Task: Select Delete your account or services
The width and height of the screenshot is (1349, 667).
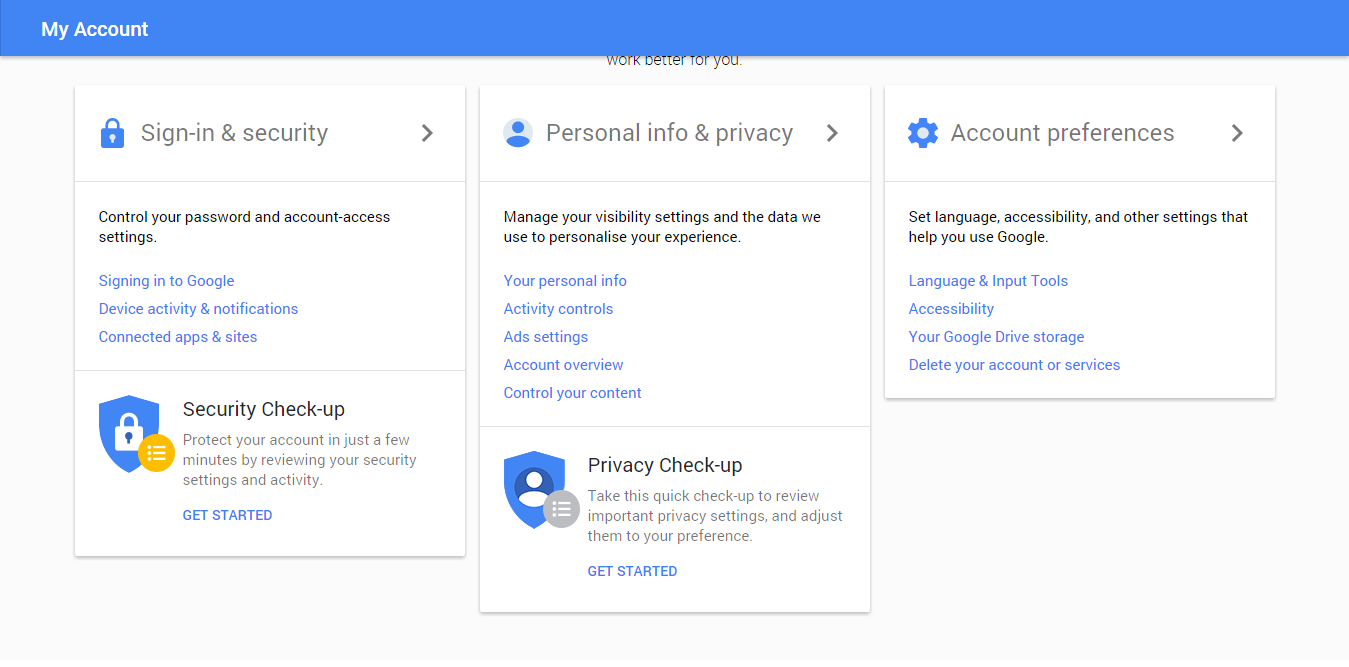Action: tap(1014, 365)
